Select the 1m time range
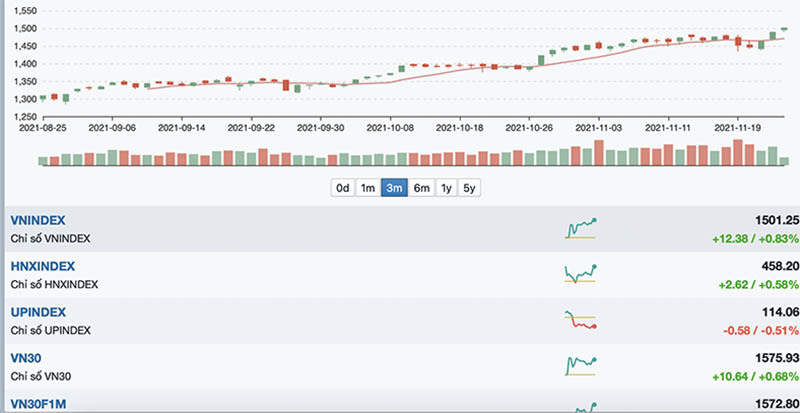The height and width of the screenshot is (413, 800). [368, 188]
